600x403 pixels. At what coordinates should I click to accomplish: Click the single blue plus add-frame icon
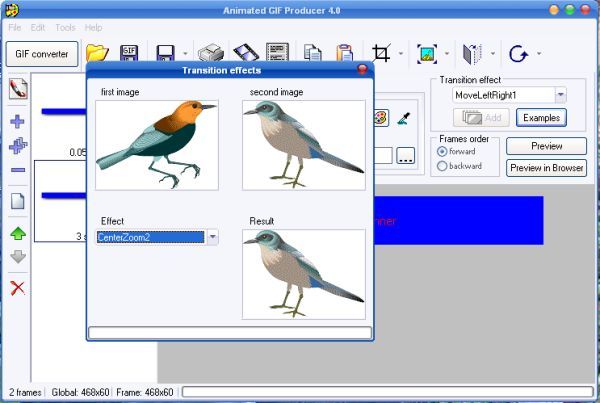pyautogui.click(x=18, y=122)
